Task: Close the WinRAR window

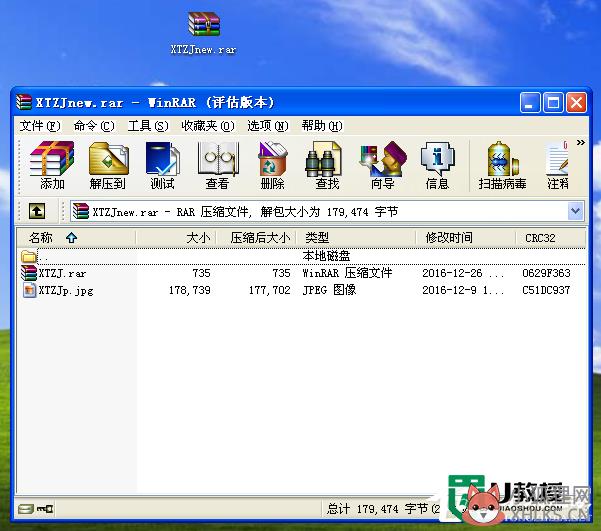Action: (x=576, y=103)
